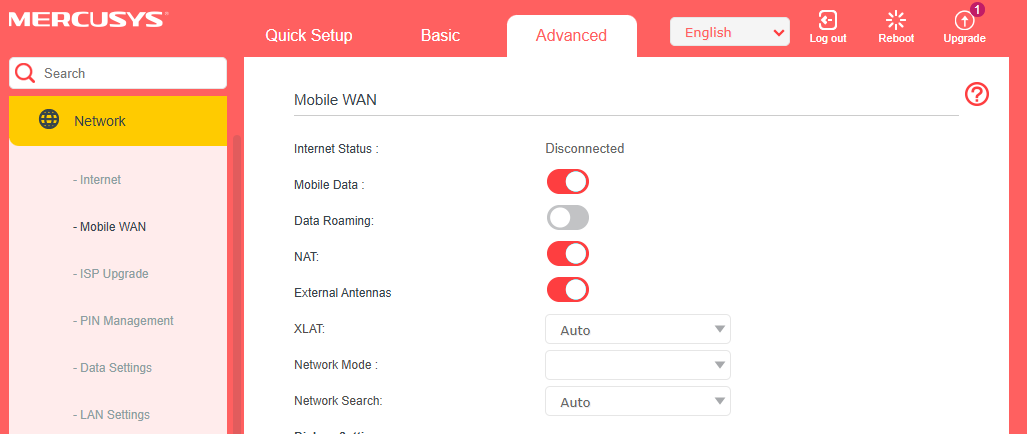Click the search magnifier icon
The width and height of the screenshot is (1027, 434).
click(x=25, y=73)
